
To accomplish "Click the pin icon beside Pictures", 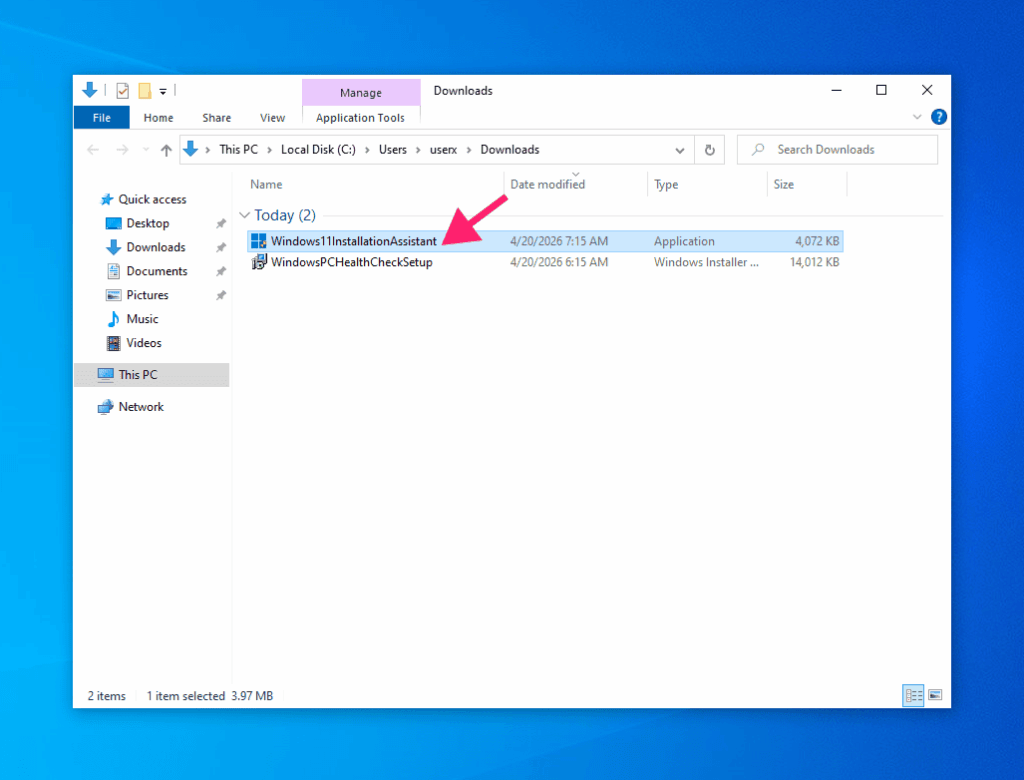I will coord(221,295).
